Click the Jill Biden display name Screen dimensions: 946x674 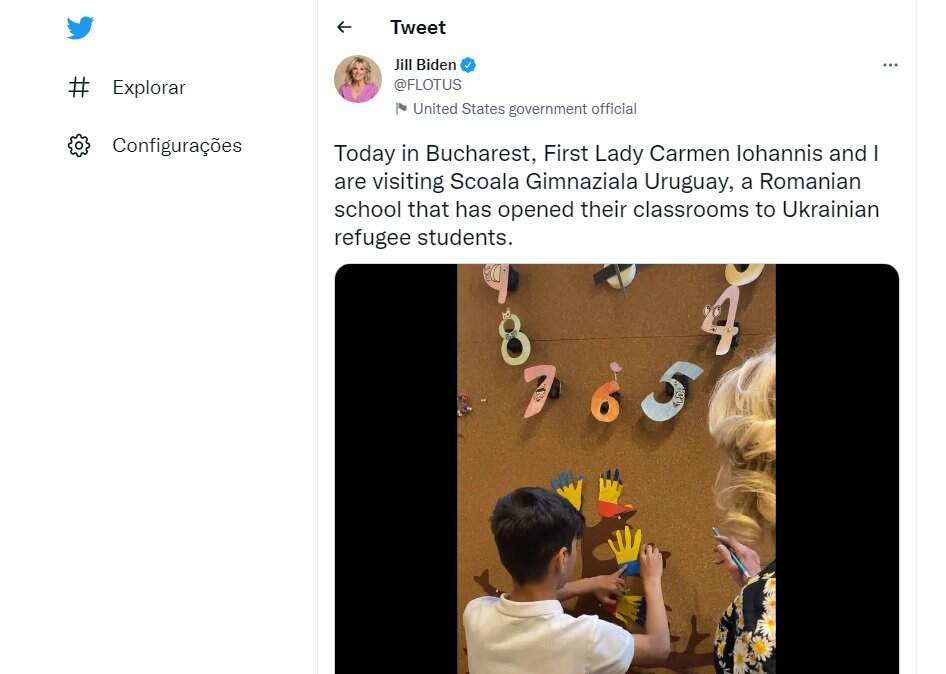click(425, 65)
